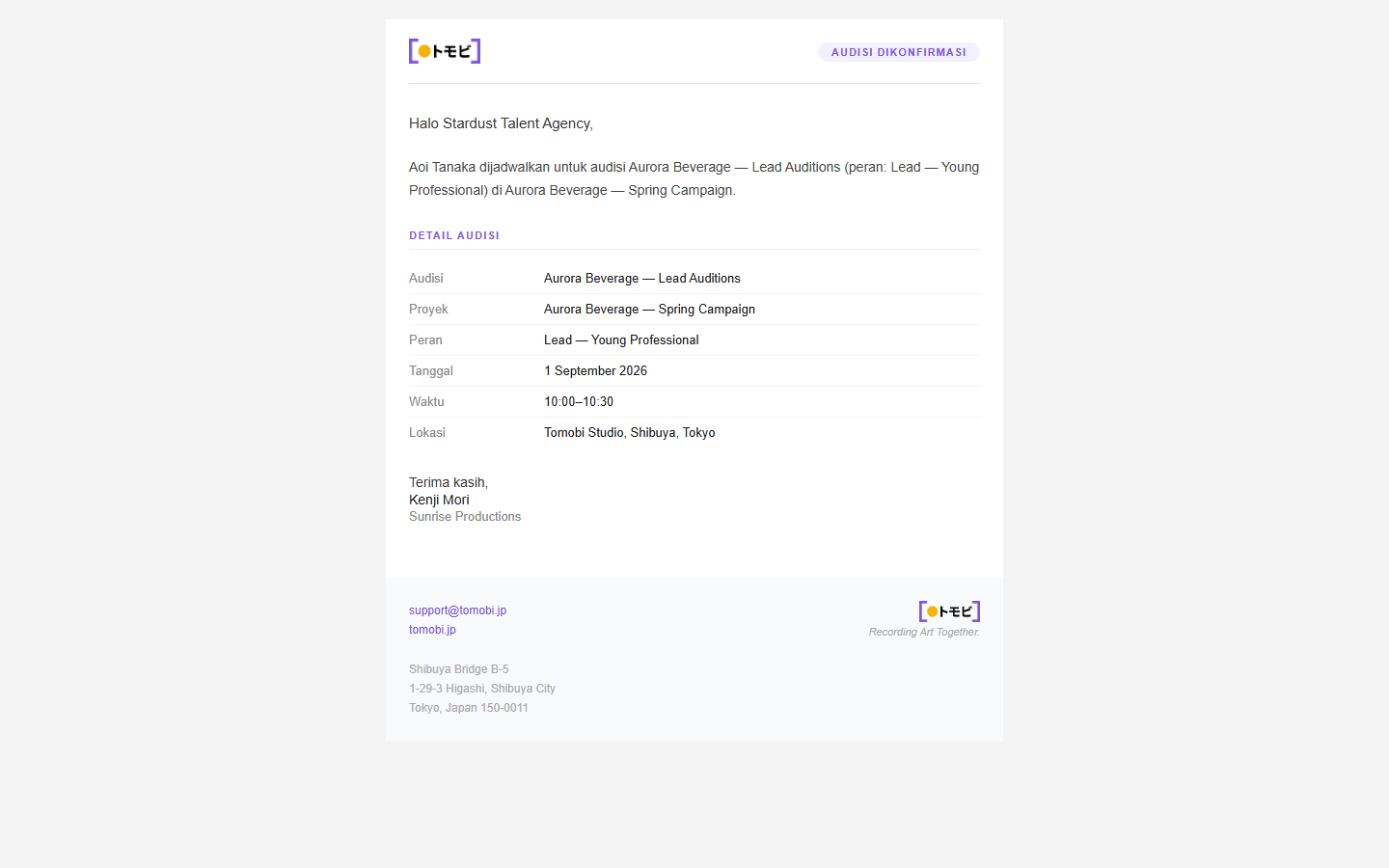Select the 'Peran' row label
Image resolution: width=1389 pixels, height=868 pixels.
click(x=425, y=339)
